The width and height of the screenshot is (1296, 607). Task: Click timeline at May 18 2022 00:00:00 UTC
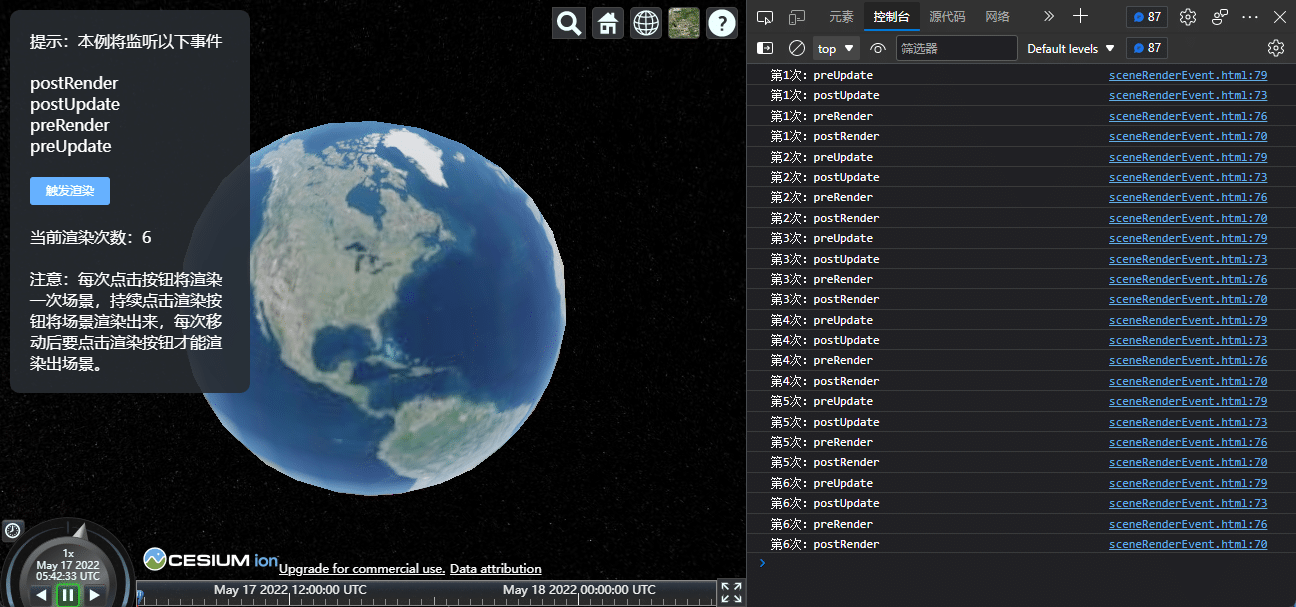click(579, 590)
